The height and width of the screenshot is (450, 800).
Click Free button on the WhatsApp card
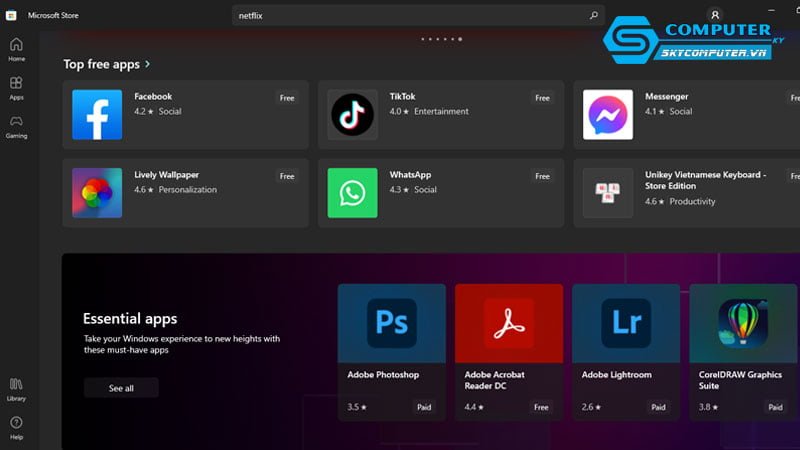(542, 176)
